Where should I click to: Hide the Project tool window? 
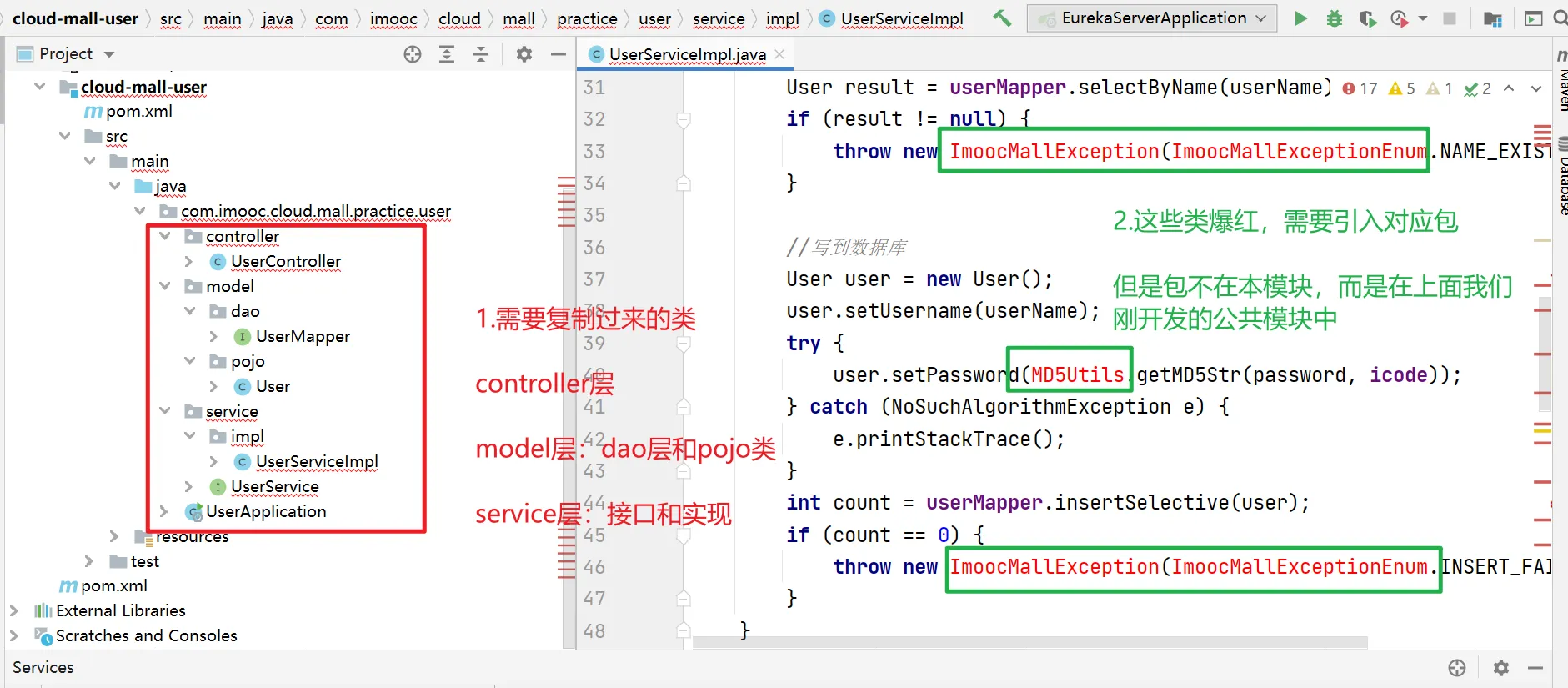(559, 54)
